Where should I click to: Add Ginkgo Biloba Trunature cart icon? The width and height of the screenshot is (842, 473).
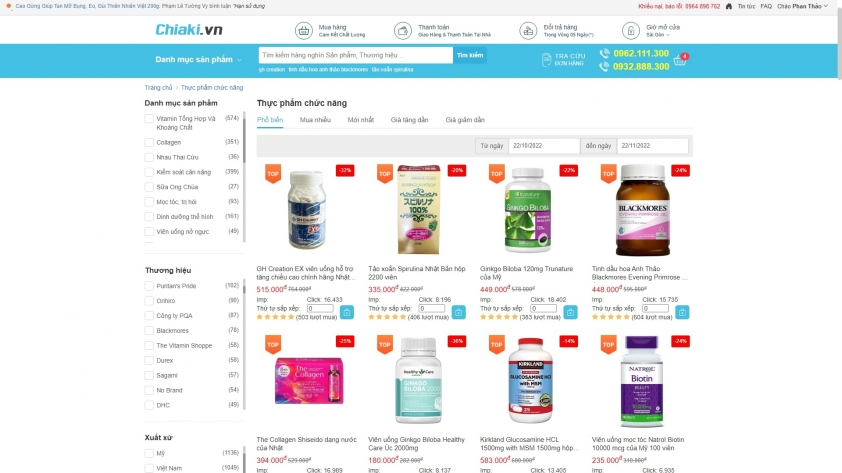coord(570,312)
